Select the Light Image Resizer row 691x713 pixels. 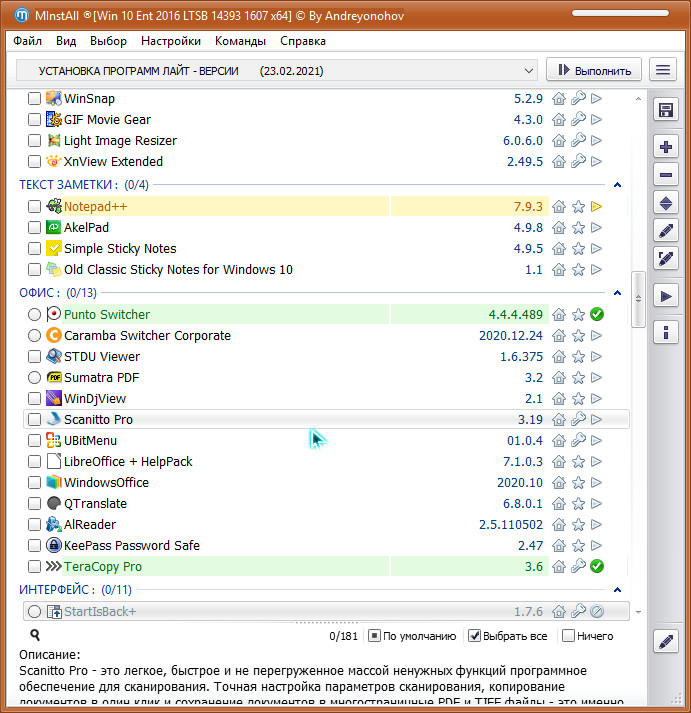325,141
